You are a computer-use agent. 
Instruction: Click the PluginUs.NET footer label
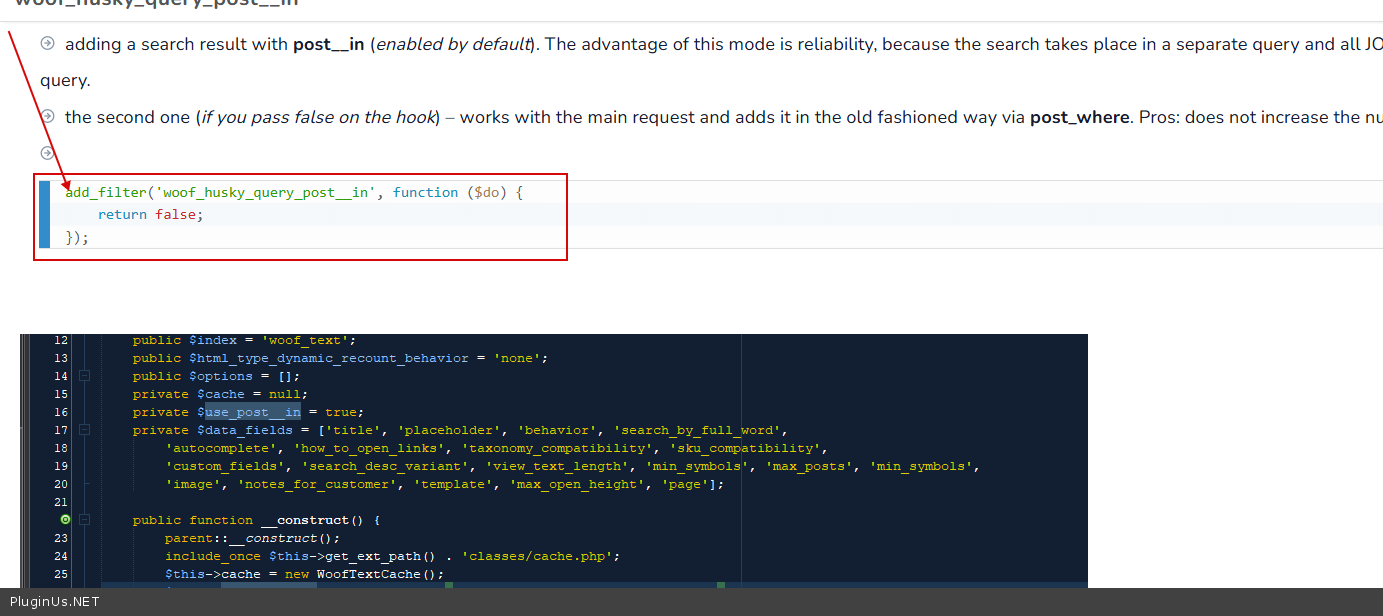click(x=55, y=602)
